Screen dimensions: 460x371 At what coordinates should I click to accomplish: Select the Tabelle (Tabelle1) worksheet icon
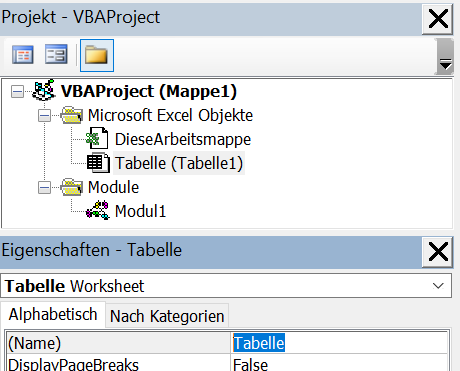pos(98,163)
